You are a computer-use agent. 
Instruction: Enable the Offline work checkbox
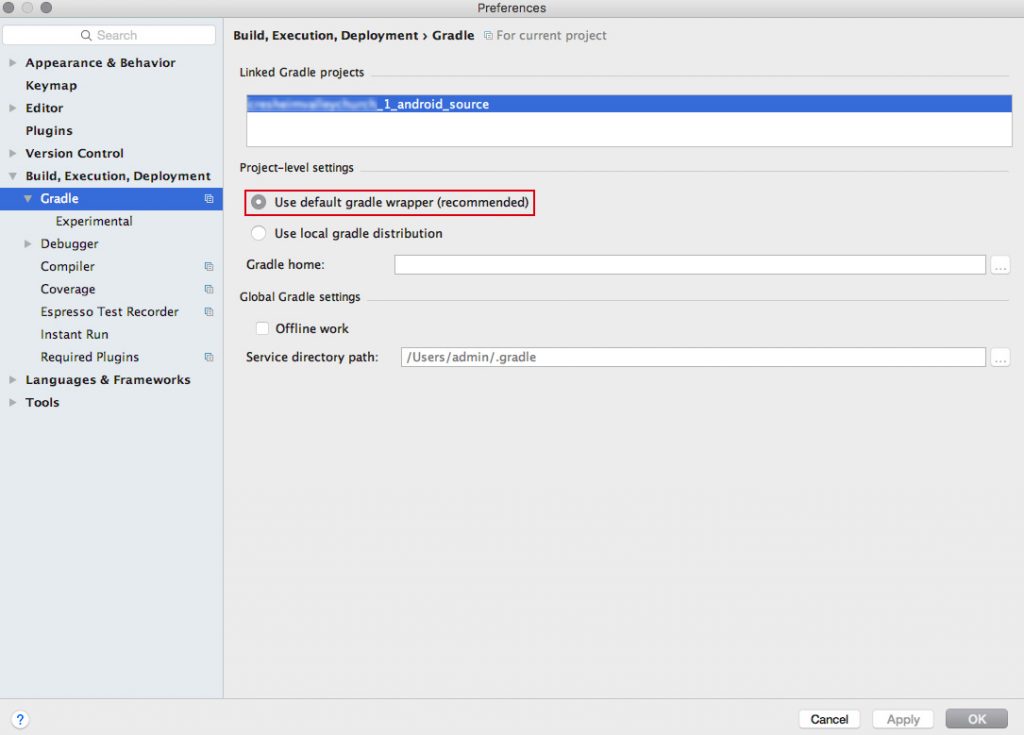pos(263,329)
